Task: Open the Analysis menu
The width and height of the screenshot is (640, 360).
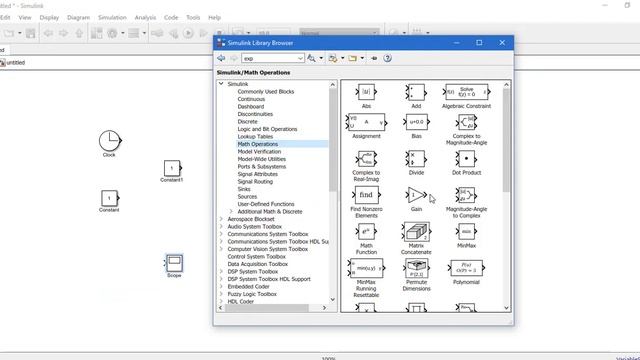Action: [145, 18]
